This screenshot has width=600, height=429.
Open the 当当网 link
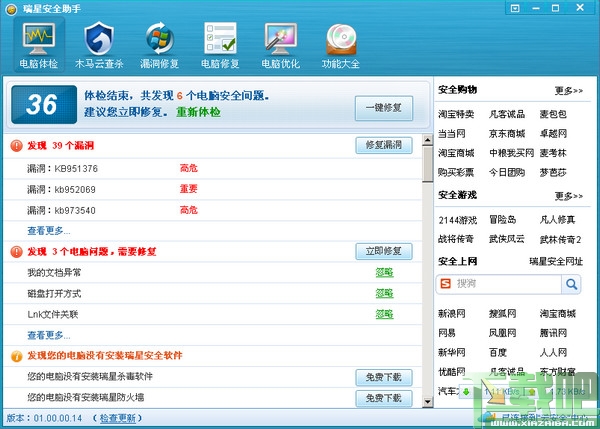tap(452, 134)
